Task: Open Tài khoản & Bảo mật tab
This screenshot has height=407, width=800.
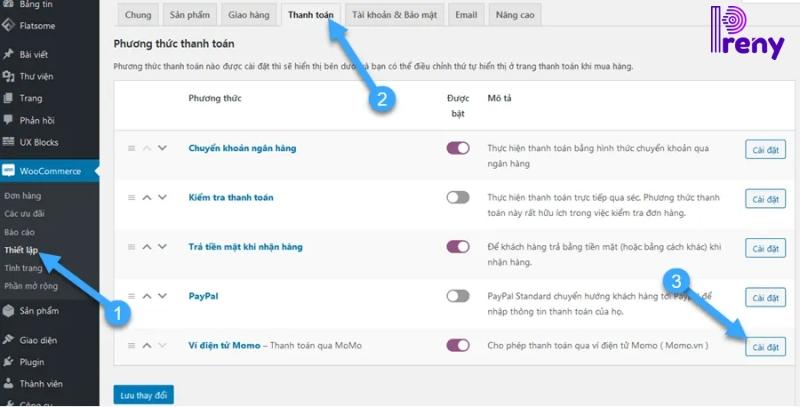Action: coord(394,15)
